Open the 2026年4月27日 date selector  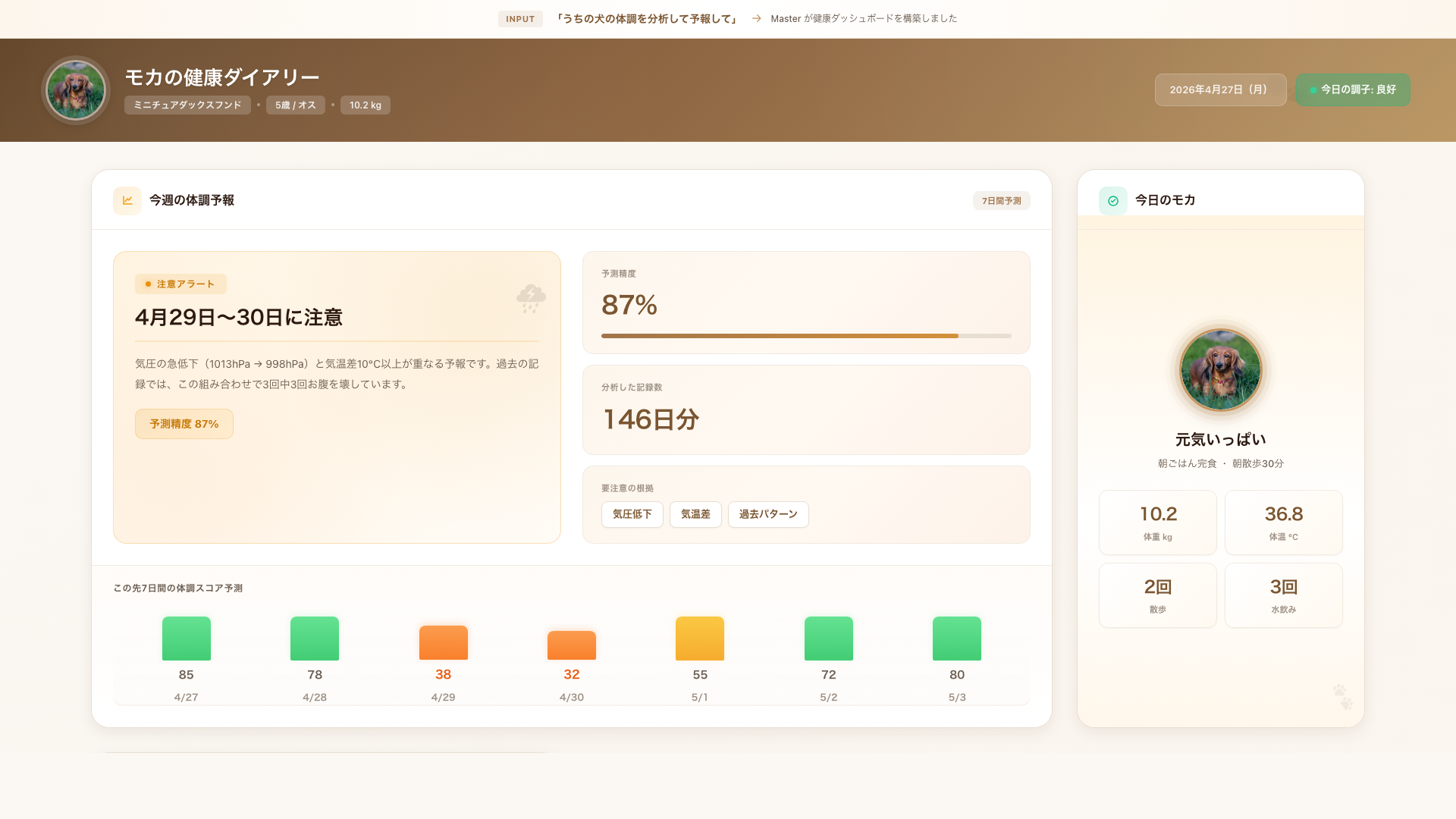1220,89
